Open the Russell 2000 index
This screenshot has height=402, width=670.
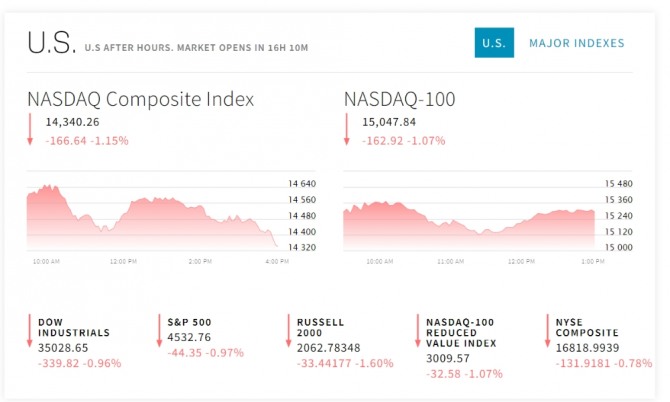tap(320, 327)
